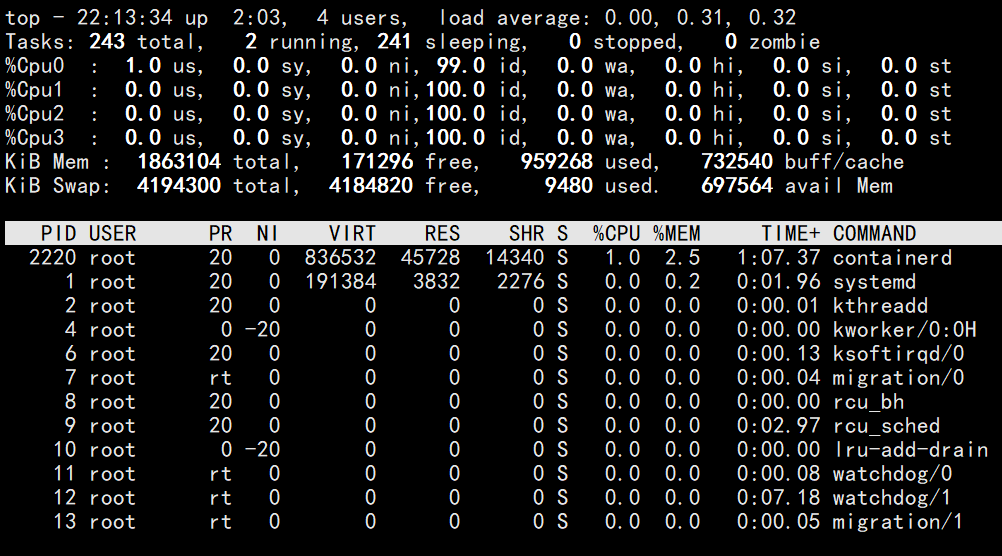Select the VIRT column header
The image size is (1002, 556).
[353, 234]
